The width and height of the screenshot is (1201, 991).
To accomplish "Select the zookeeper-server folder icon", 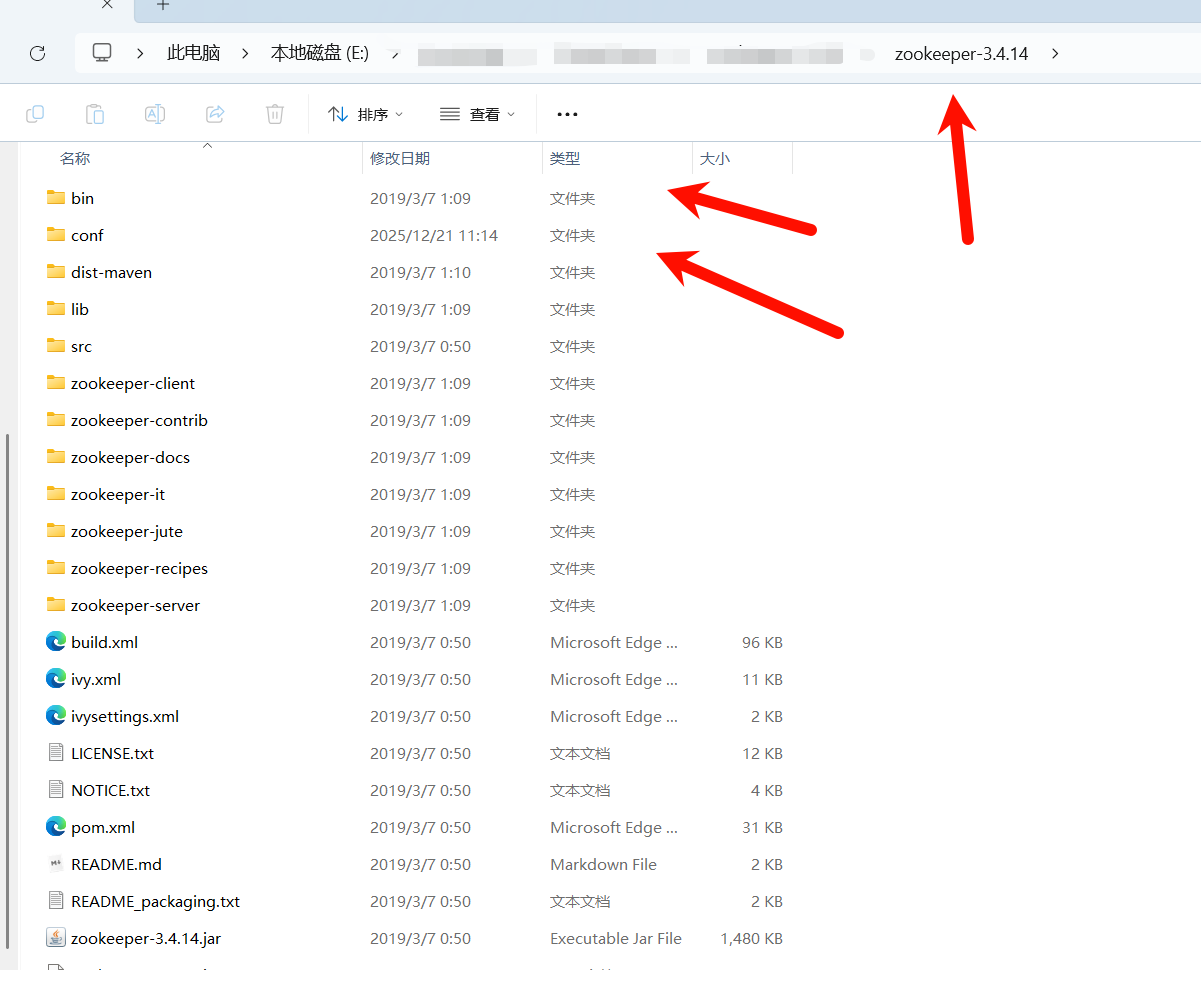I will tap(56, 604).
